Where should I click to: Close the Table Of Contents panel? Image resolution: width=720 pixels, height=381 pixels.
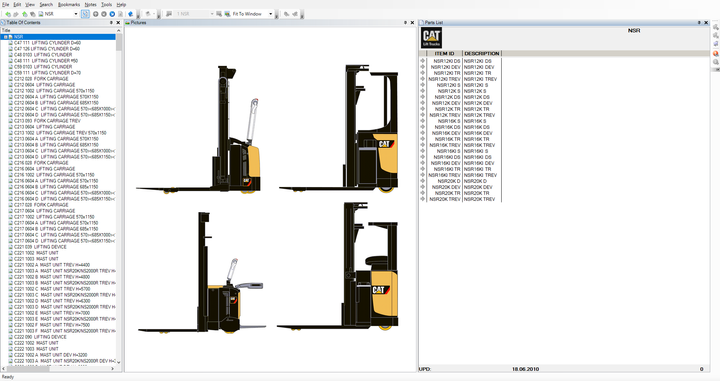[118, 22]
